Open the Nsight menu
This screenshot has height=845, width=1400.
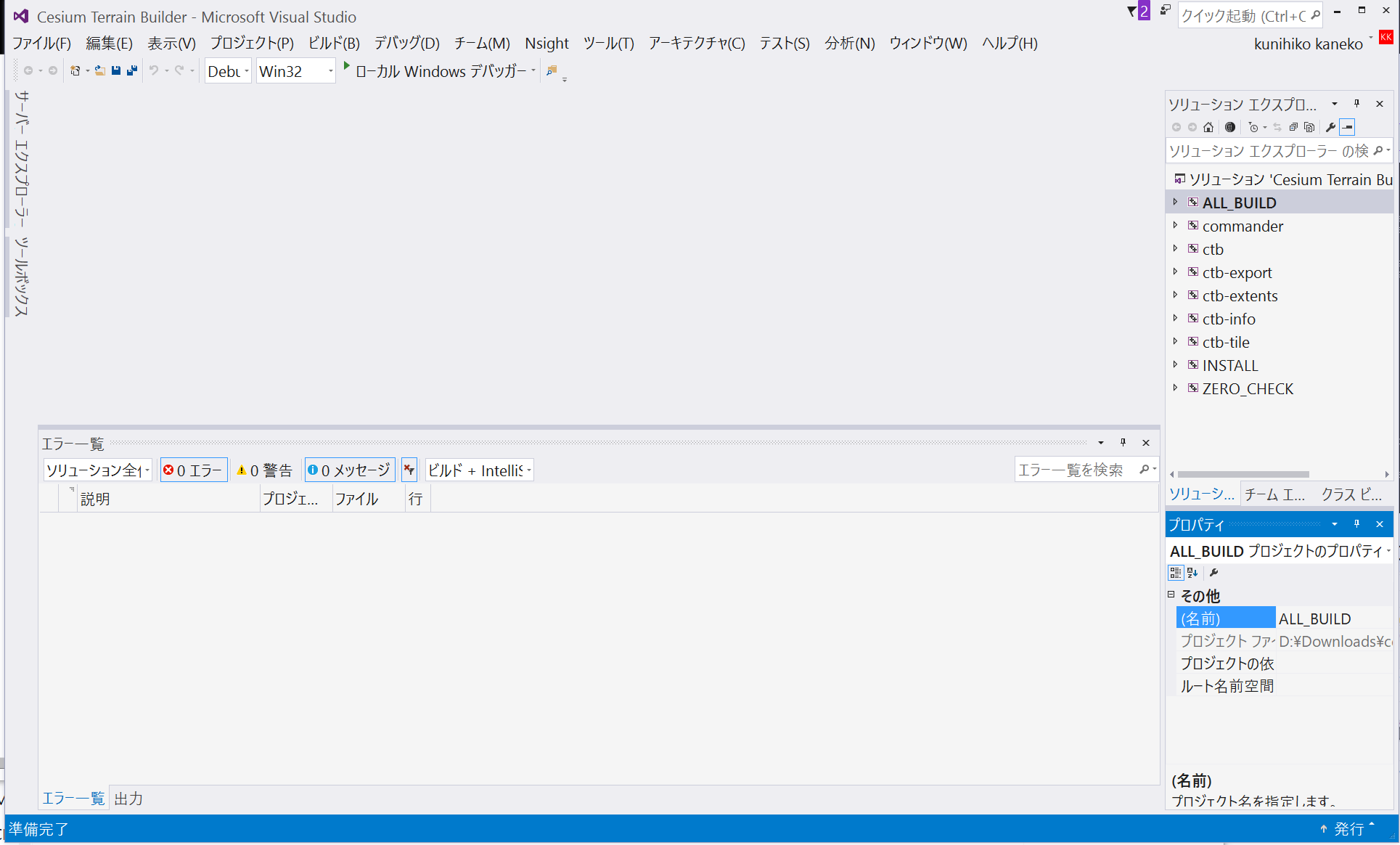[x=547, y=44]
